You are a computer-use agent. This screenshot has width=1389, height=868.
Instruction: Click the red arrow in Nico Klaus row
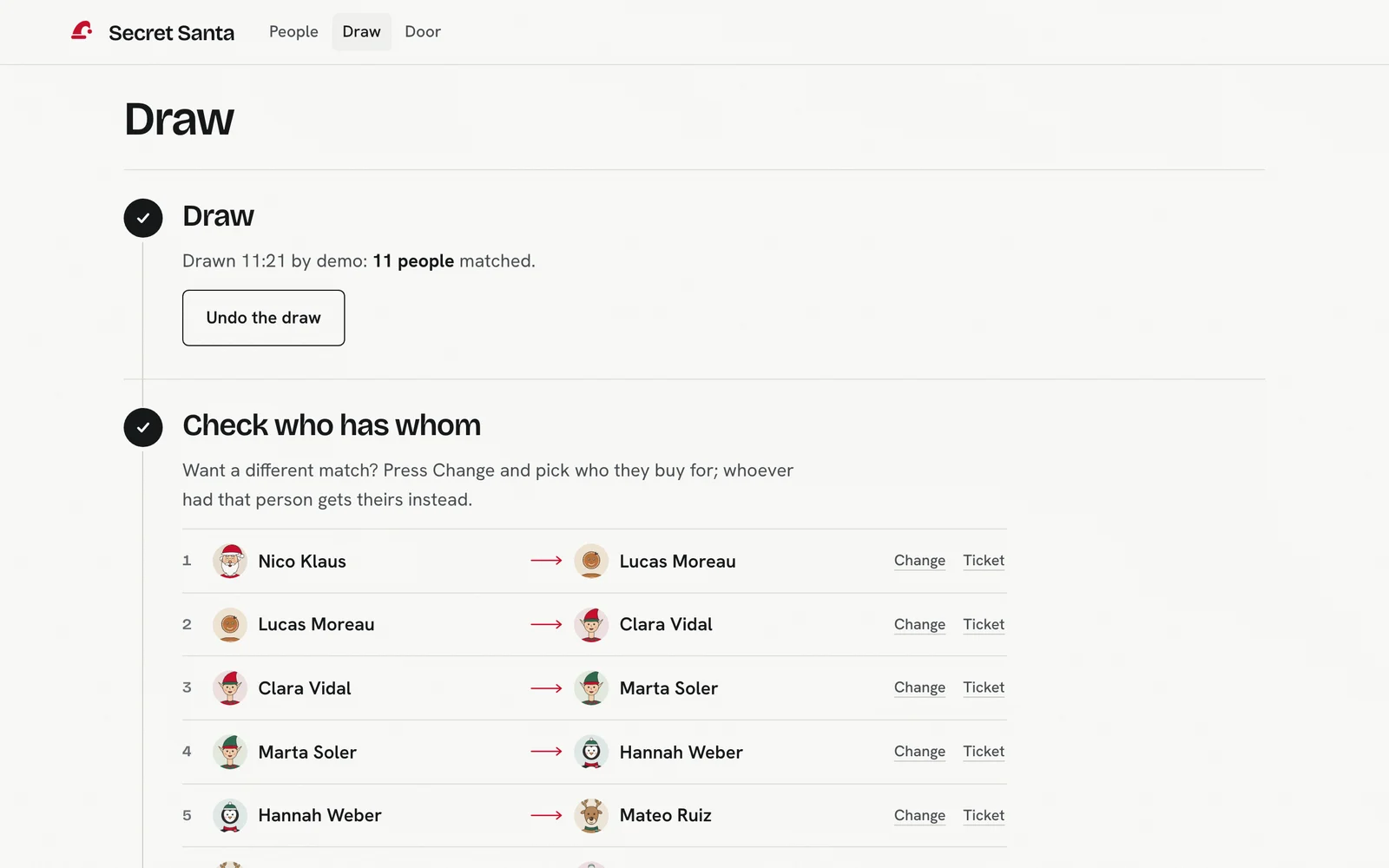click(546, 561)
